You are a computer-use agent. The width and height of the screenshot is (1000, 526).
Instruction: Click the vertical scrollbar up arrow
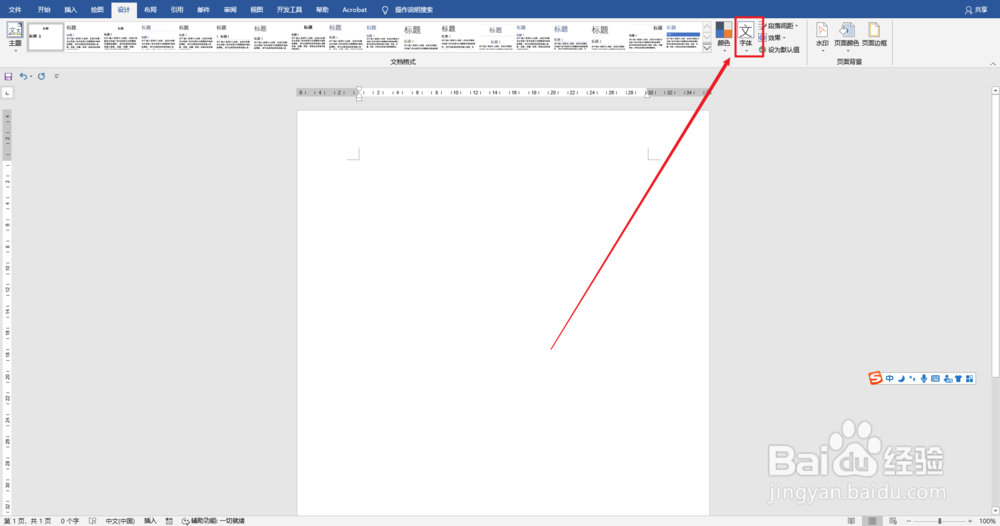pyautogui.click(x=995, y=91)
